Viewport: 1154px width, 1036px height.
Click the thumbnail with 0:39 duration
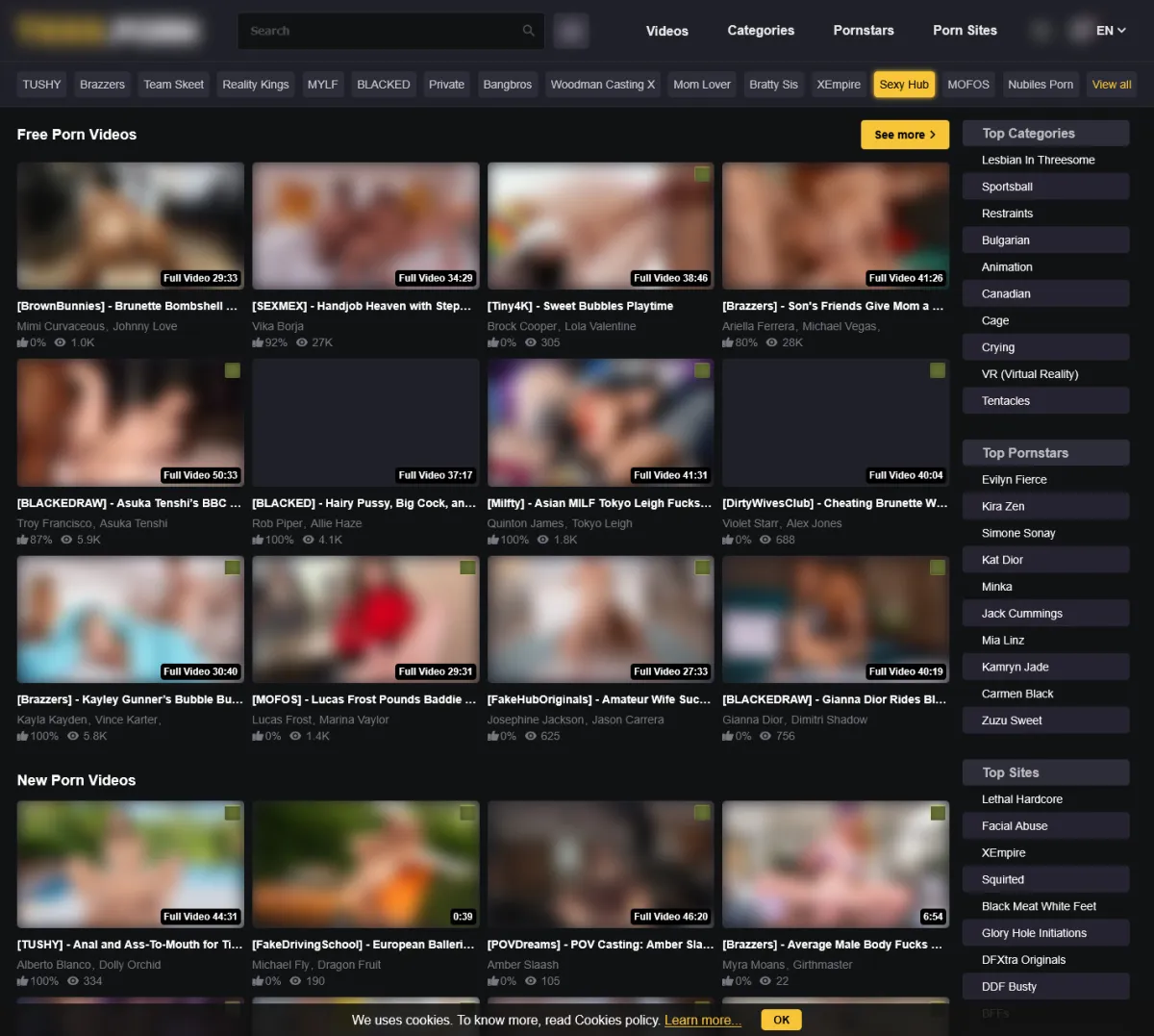[x=365, y=864]
